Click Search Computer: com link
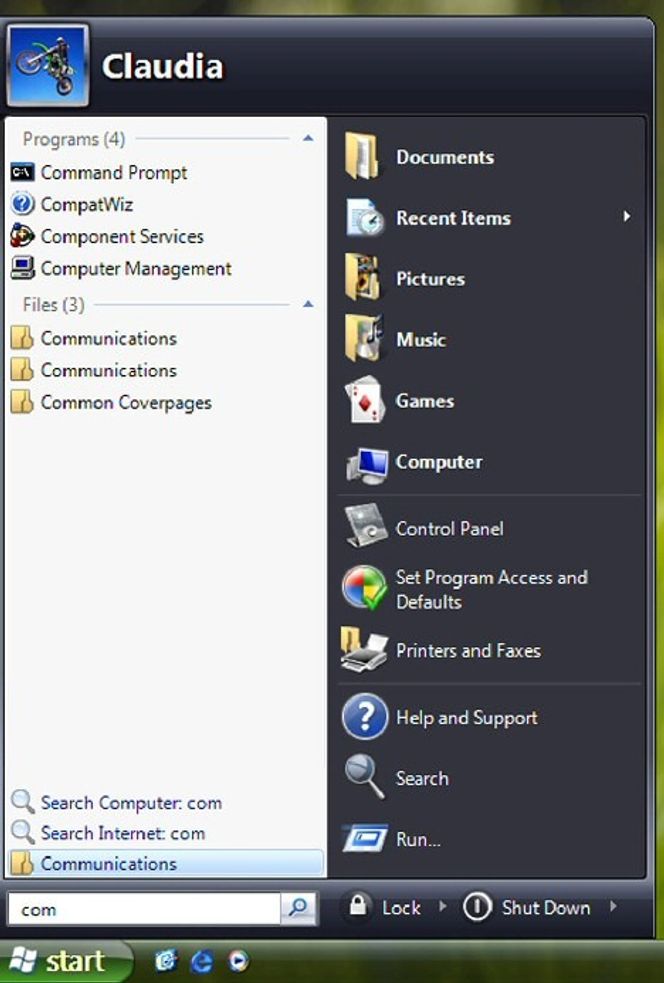Screen dimensions: 664x983 pos(117,802)
